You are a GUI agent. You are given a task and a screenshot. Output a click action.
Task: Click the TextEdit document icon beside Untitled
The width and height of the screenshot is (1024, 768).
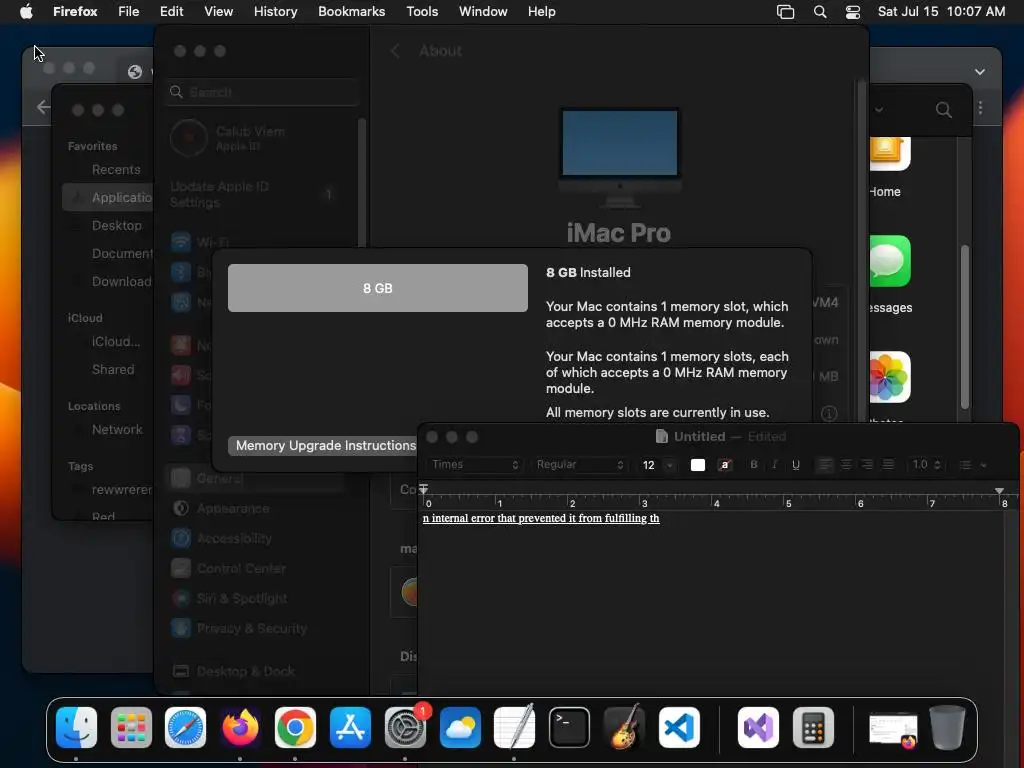point(662,436)
